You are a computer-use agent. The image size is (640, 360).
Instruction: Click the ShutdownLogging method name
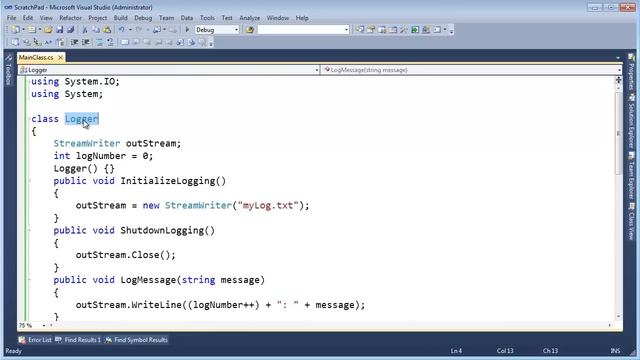(x=162, y=230)
